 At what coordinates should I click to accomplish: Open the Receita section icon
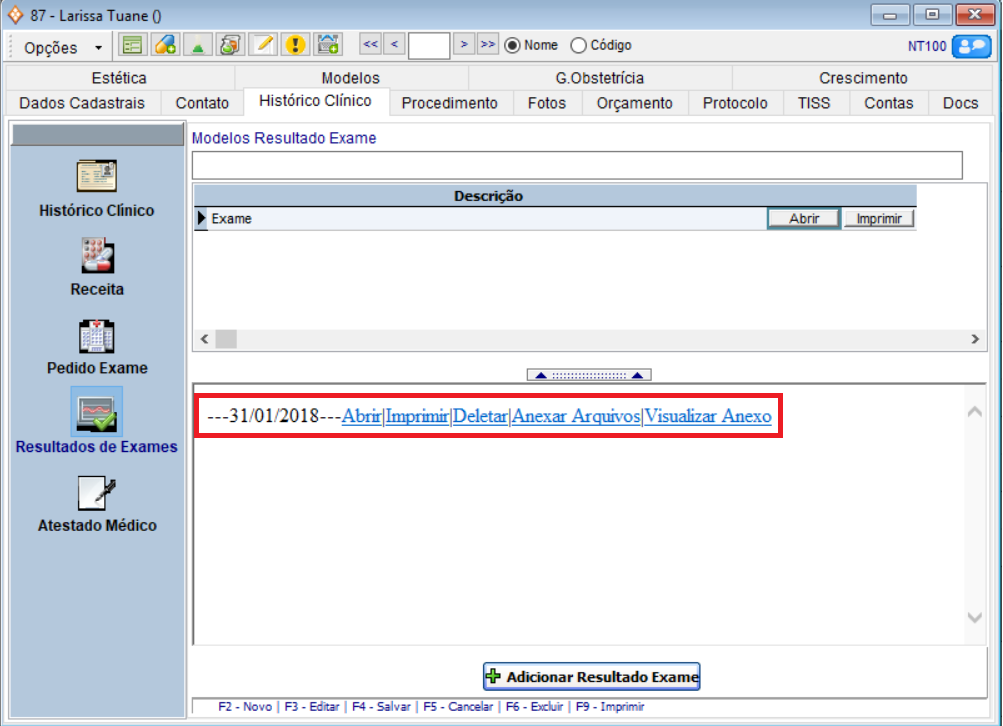click(x=96, y=256)
